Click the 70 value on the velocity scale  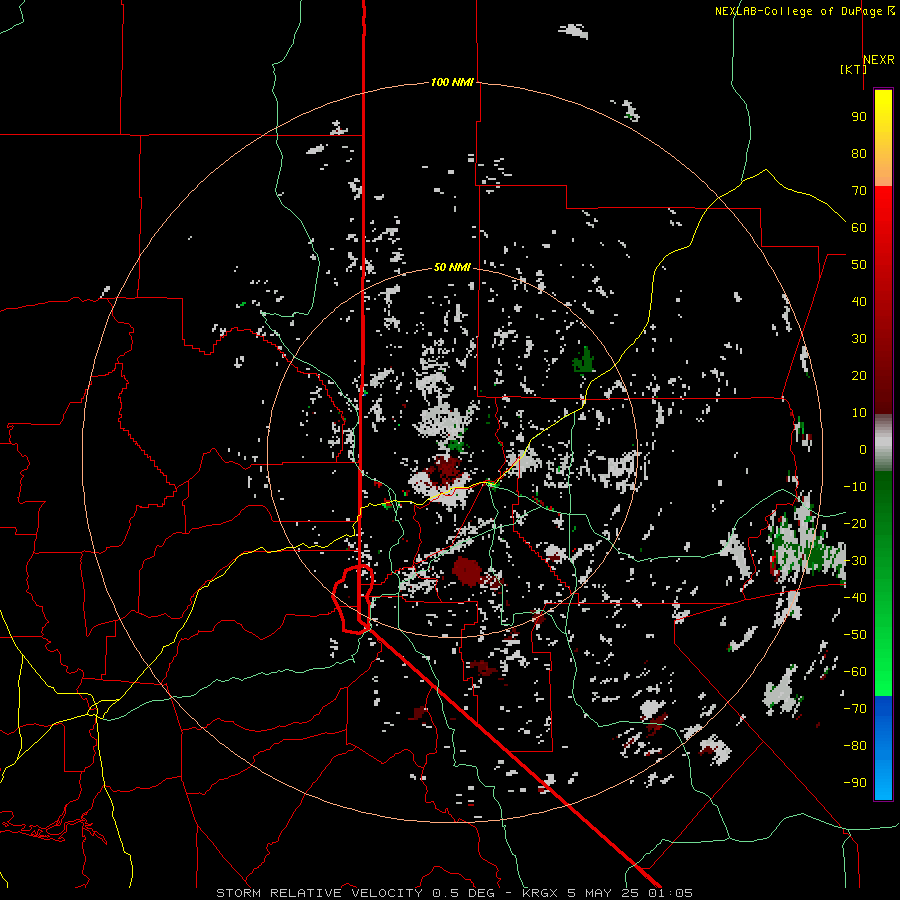coord(859,191)
